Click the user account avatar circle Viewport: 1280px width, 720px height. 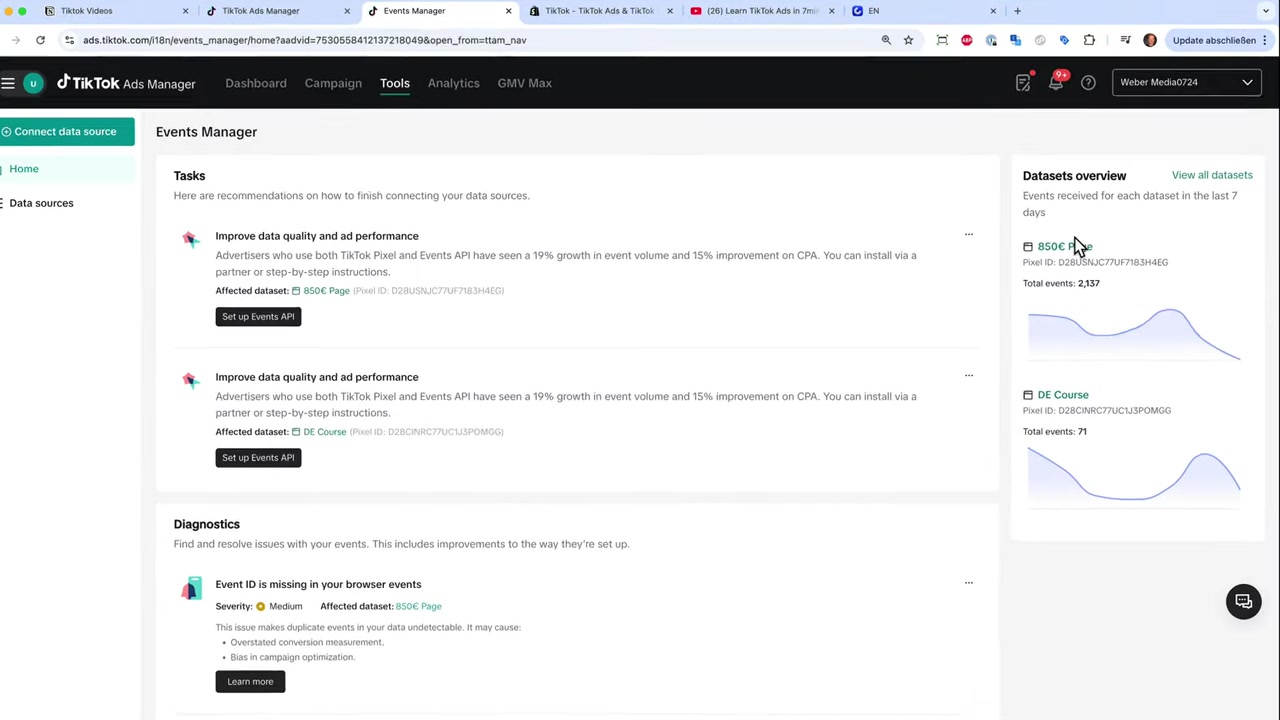[33, 83]
